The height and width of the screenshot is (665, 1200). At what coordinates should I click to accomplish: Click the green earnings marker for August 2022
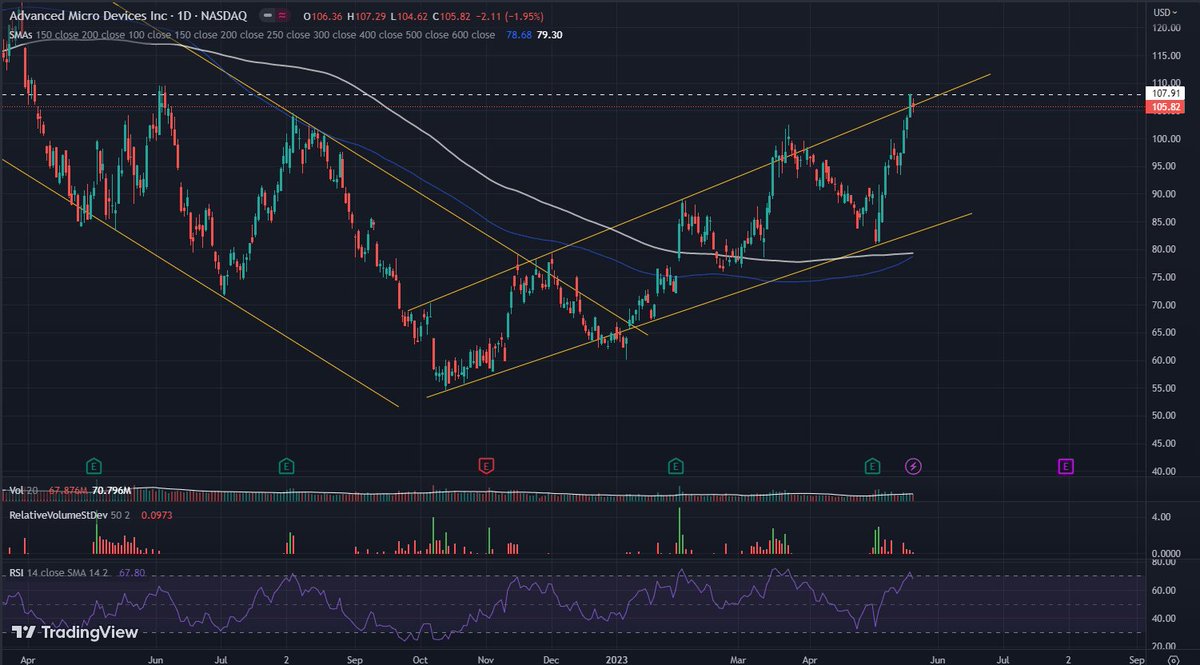(287, 466)
